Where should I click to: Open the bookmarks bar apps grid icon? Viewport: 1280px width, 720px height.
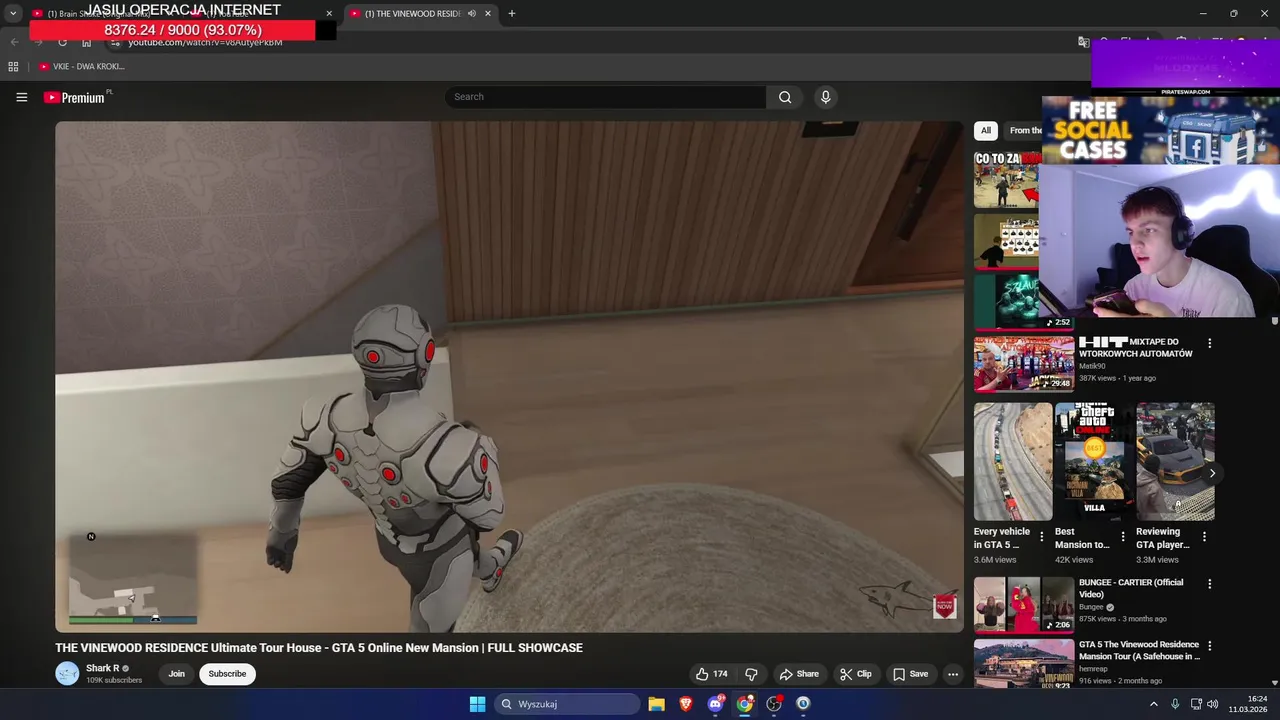point(13,66)
